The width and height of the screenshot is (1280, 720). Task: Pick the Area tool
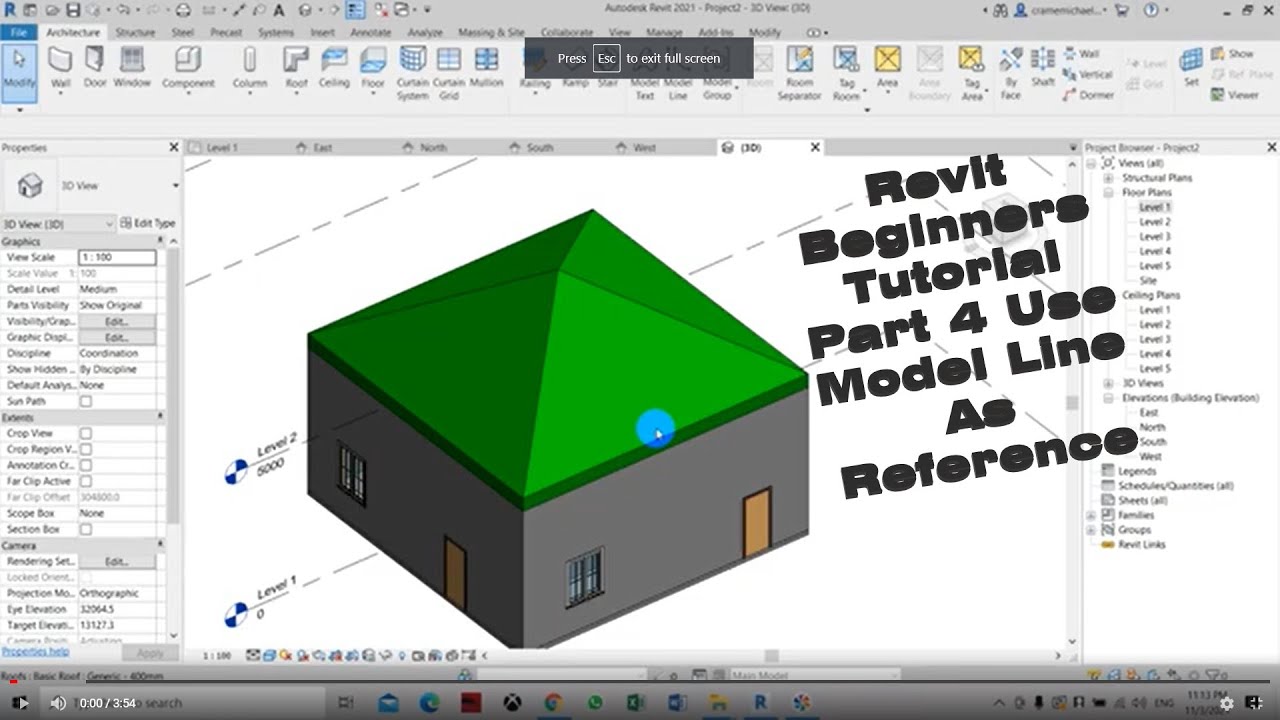click(x=887, y=67)
